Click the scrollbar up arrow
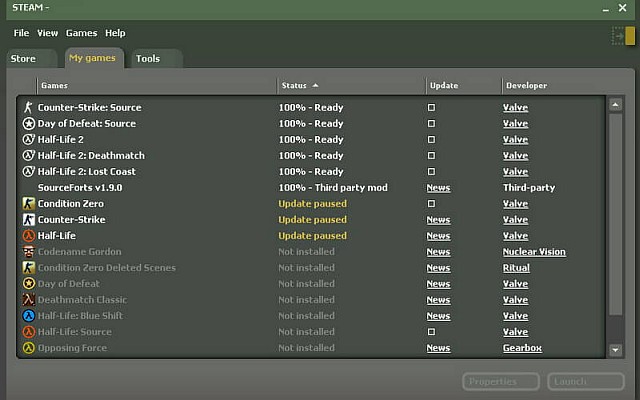 pos(615,104)
